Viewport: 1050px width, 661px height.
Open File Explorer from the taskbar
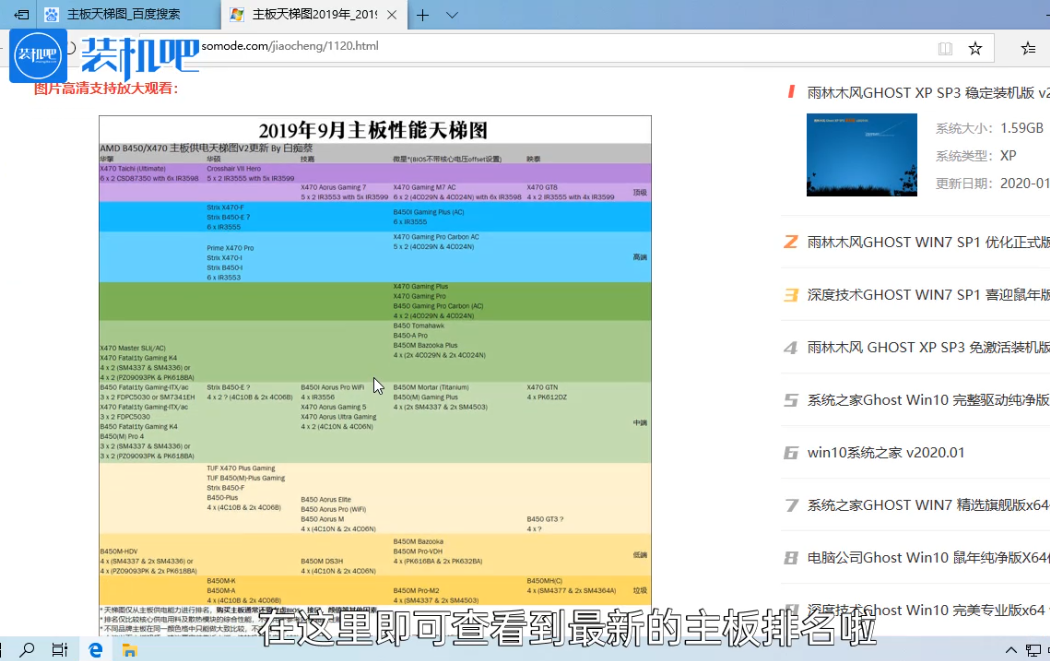tap(129, 650)
